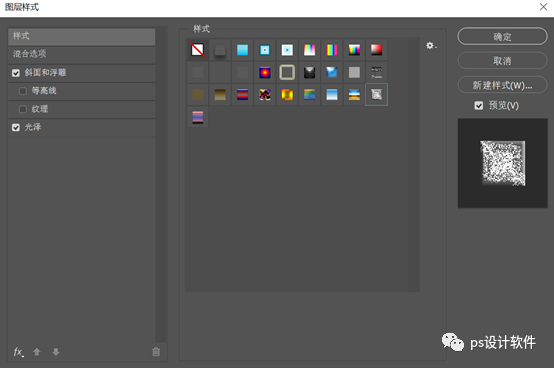Select the sky blue to white gradient swatch
The width and height of the screenshot is (554, 368).
click(x=332, y=95)
